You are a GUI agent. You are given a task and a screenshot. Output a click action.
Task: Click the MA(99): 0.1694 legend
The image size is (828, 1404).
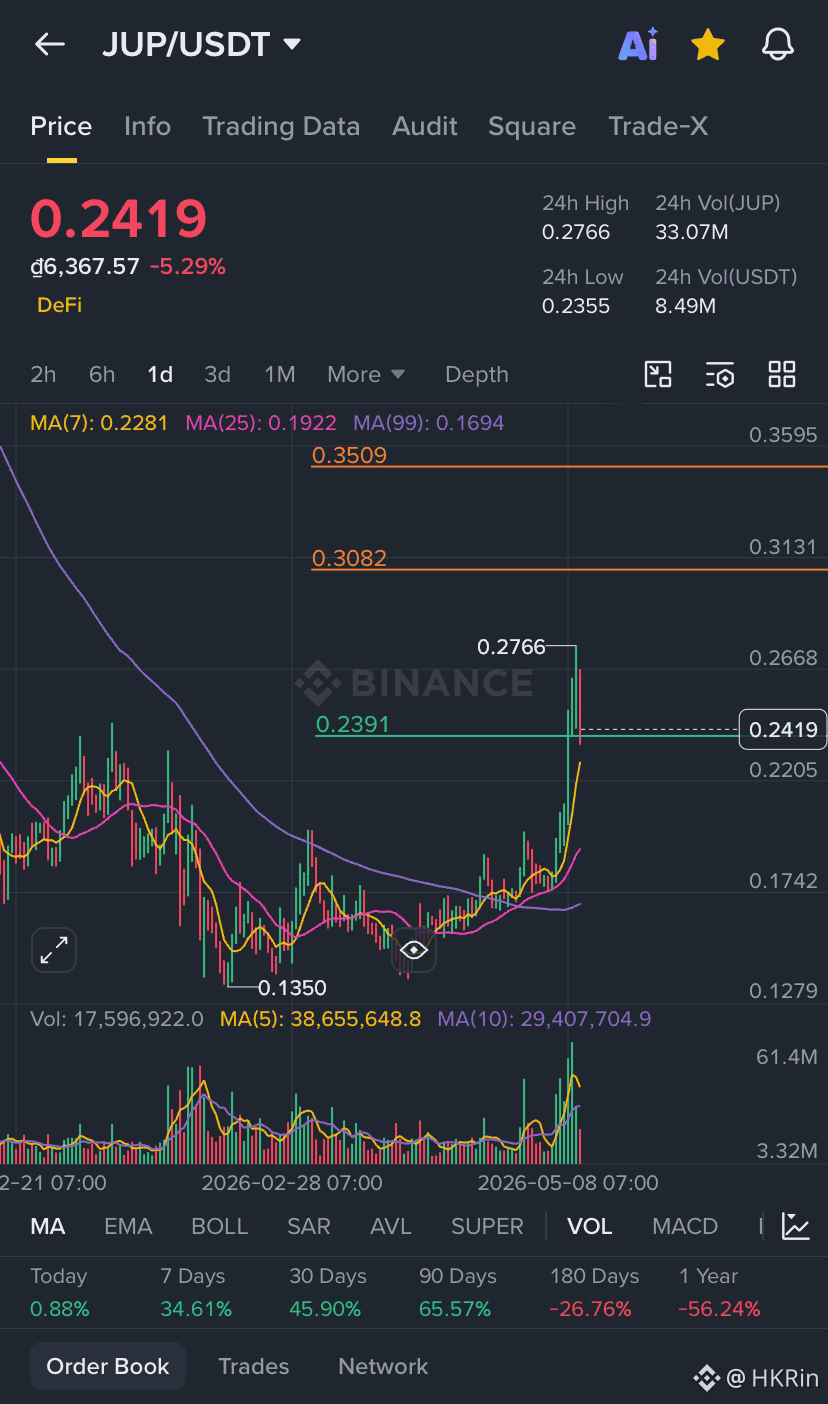tap(429, 423)
